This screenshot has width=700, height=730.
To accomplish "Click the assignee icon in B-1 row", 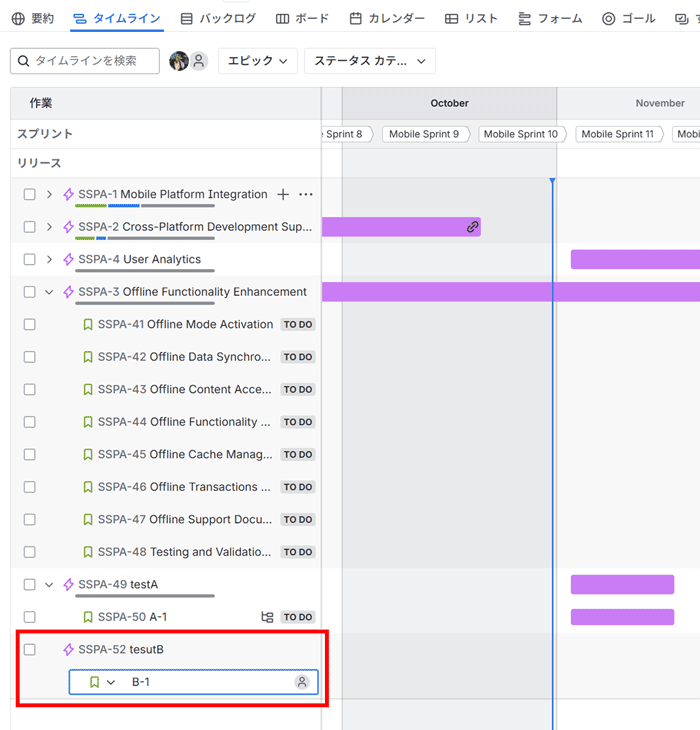I will 301,682.
